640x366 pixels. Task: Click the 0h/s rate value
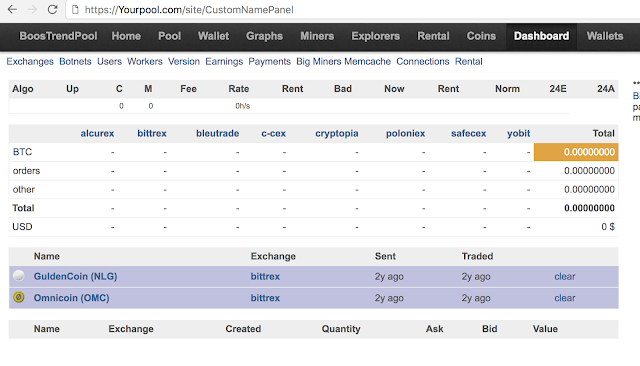(242, 106)
